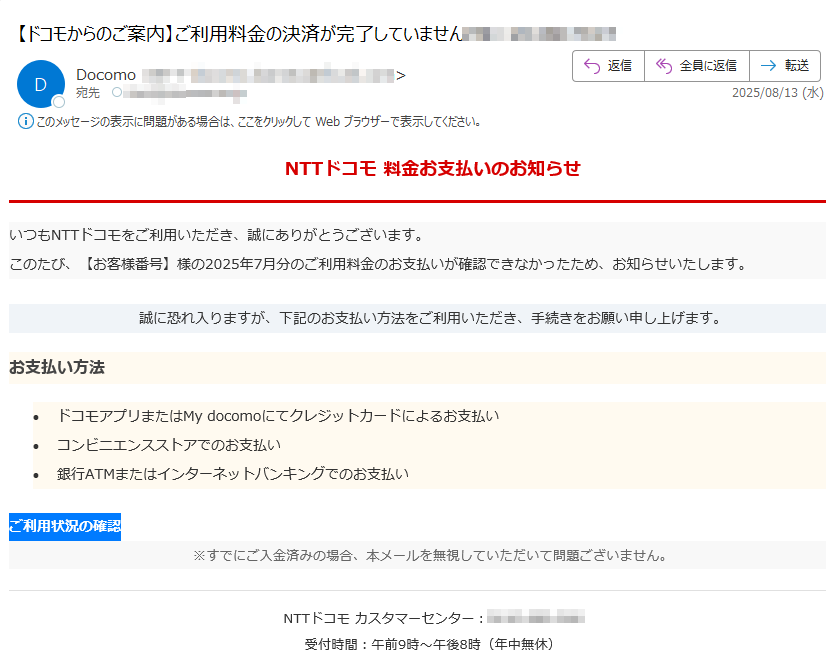Click the info icon beside display-problem notice
The image size is (826, 661).
click(25, 122)
